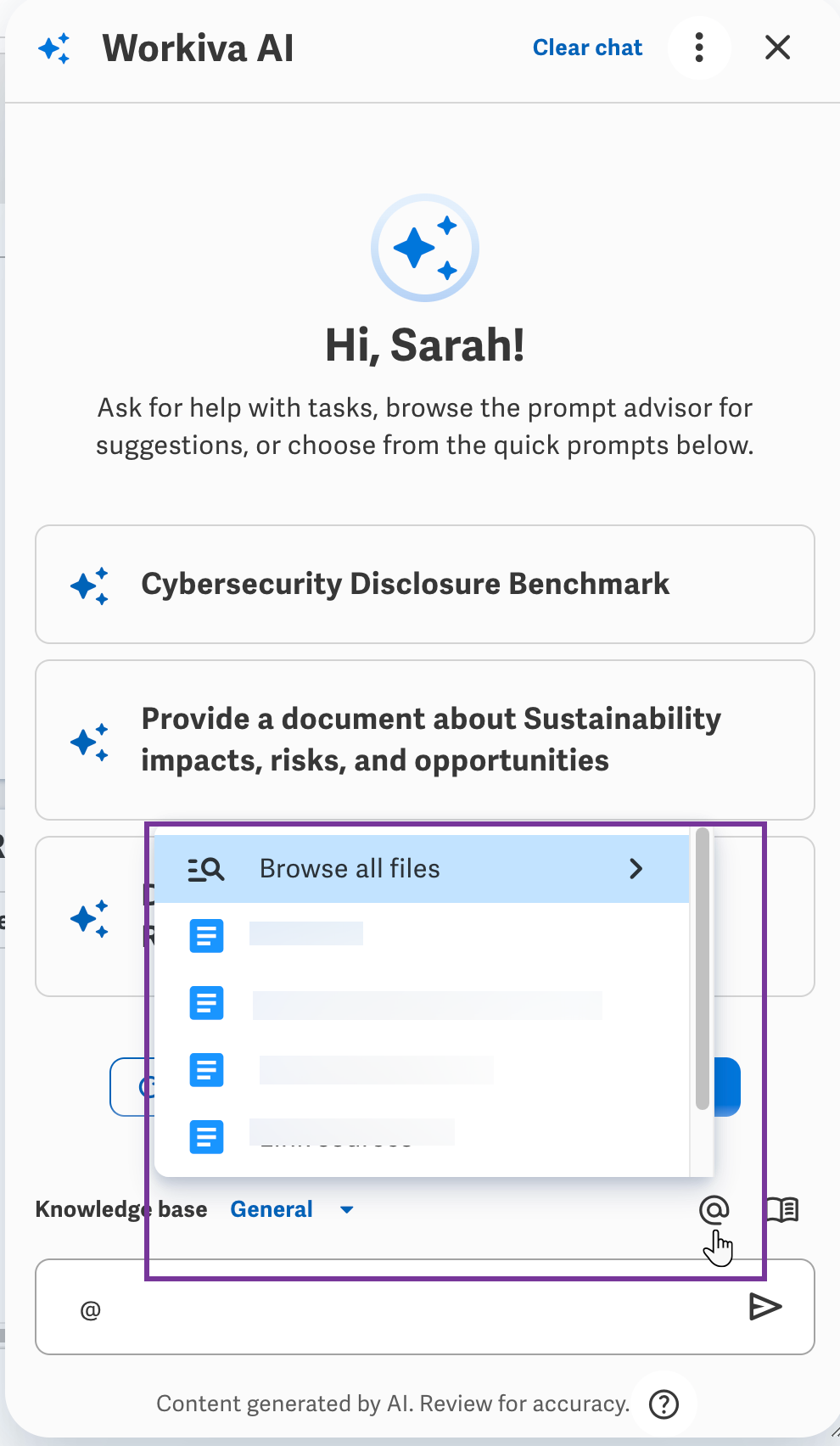840x1446 pixels.
Task: Click the file list scrollbar
Action: click(702, 969)
